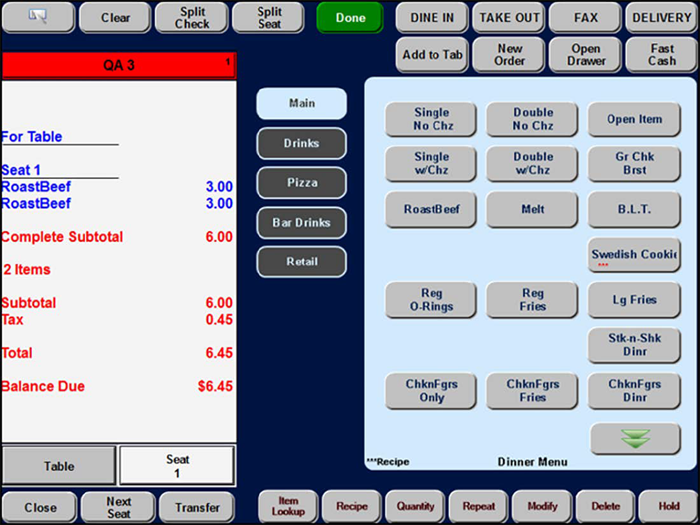Open the Drinks category

click(x=301, y=143)
